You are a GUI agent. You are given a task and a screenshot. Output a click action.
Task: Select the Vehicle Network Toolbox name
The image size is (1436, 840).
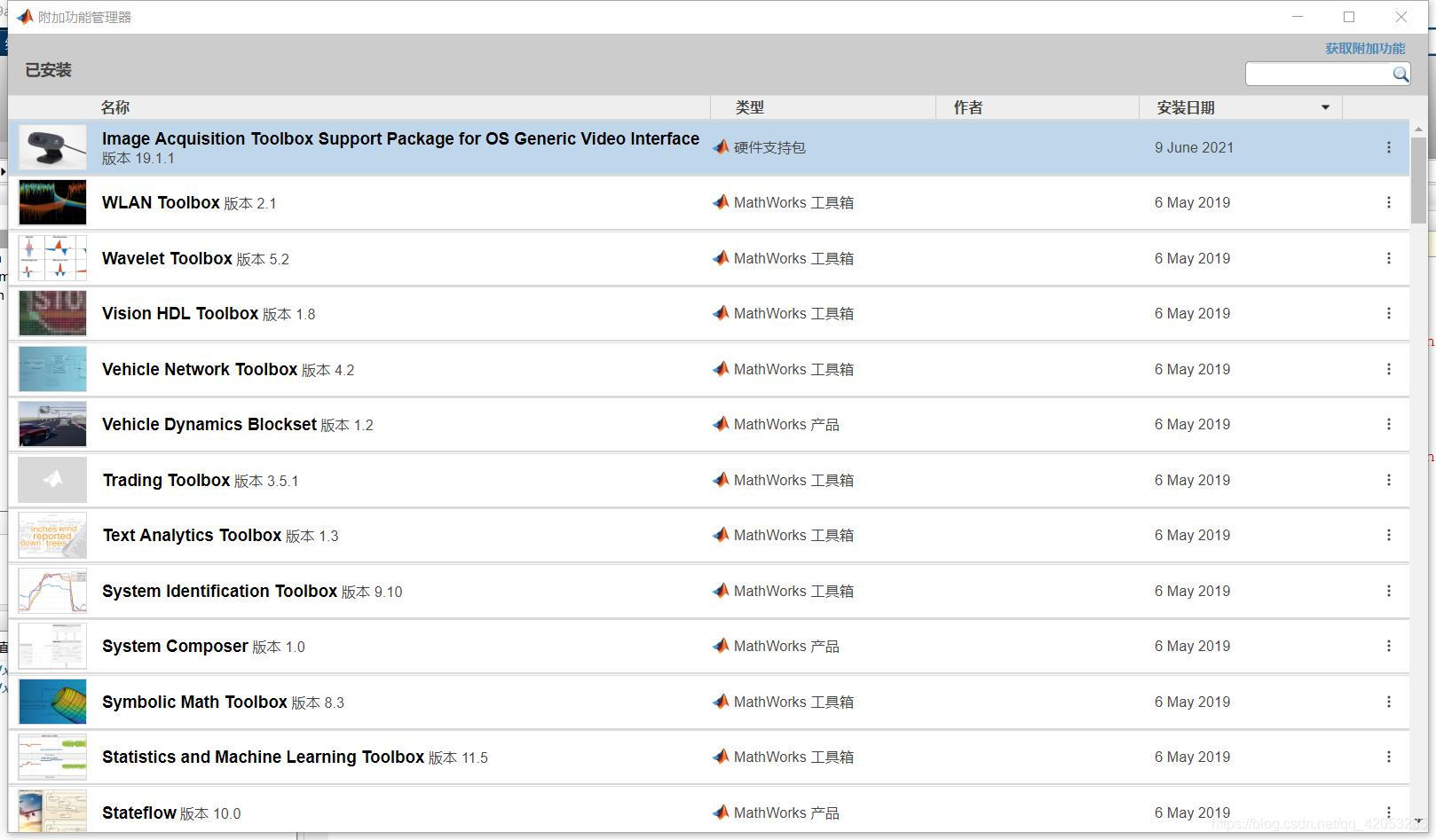pos(200,369)
